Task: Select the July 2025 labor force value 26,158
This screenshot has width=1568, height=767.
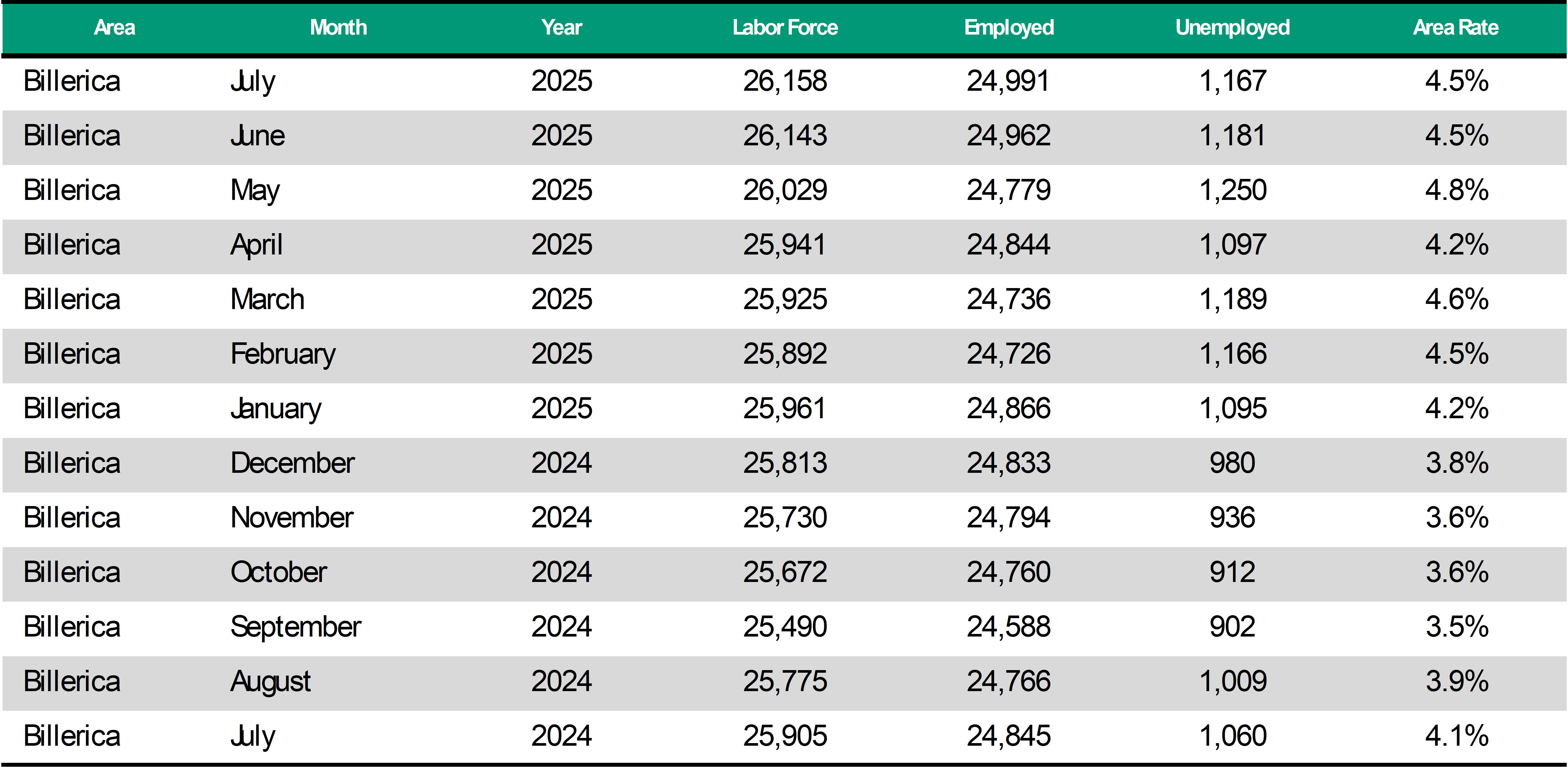Action: point(785,81)
